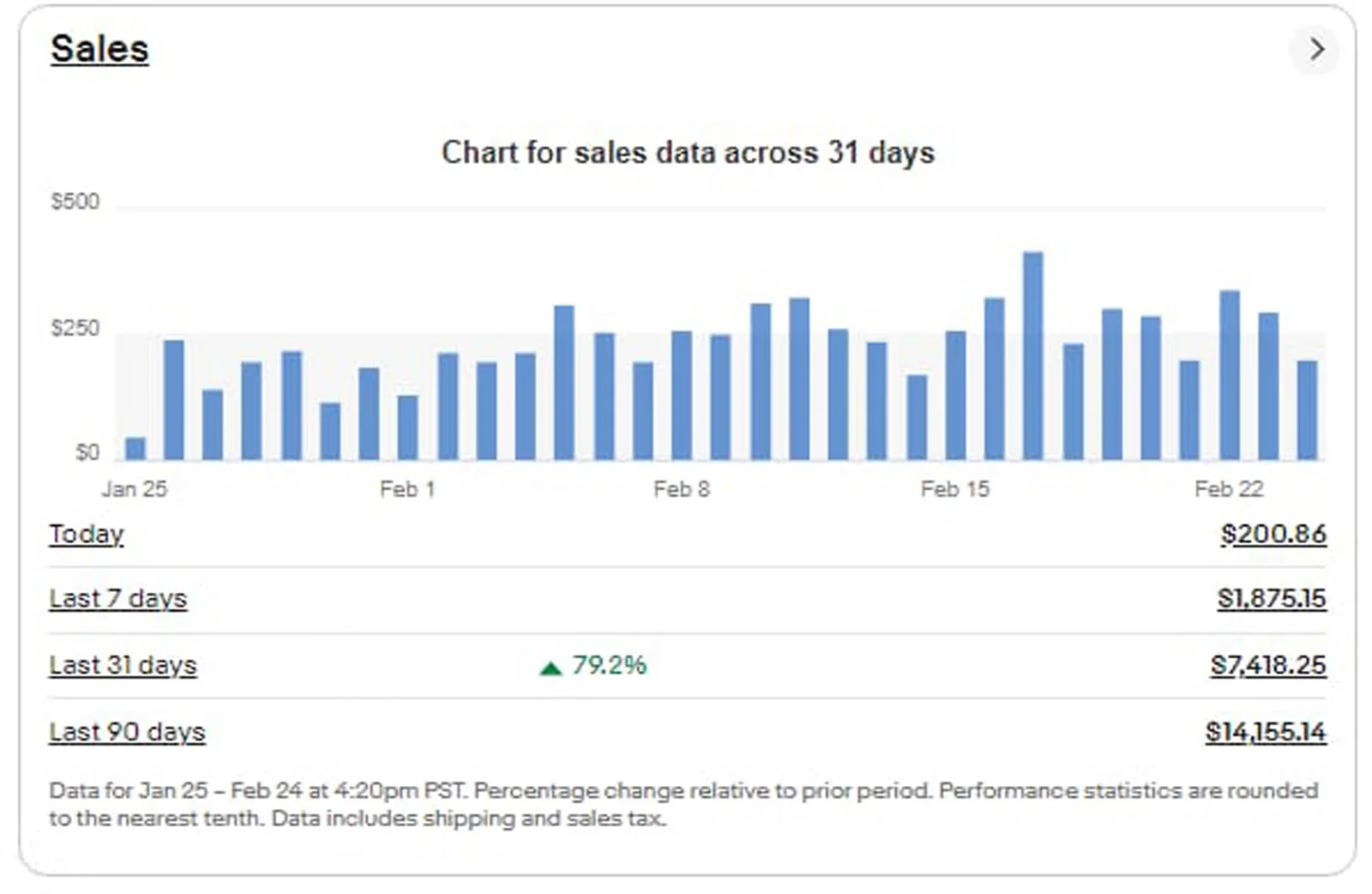
Task: Select the Last 31 days link
Action: 123,665
